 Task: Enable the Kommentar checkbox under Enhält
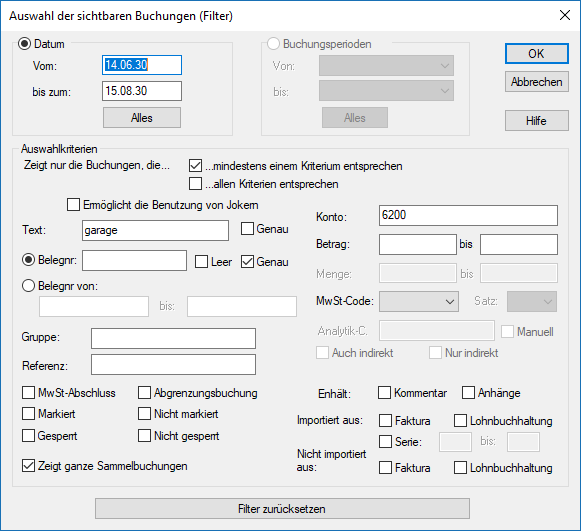384,393
